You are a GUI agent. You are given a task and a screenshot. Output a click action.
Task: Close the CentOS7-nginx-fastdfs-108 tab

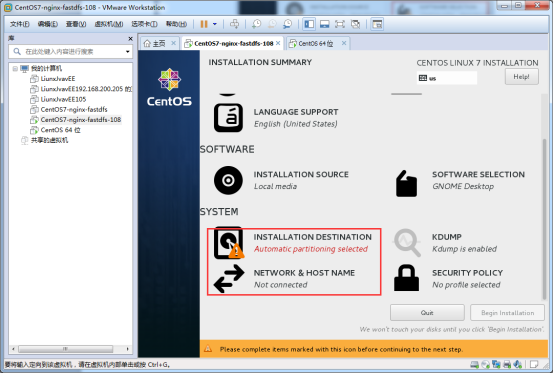(278, 43)
